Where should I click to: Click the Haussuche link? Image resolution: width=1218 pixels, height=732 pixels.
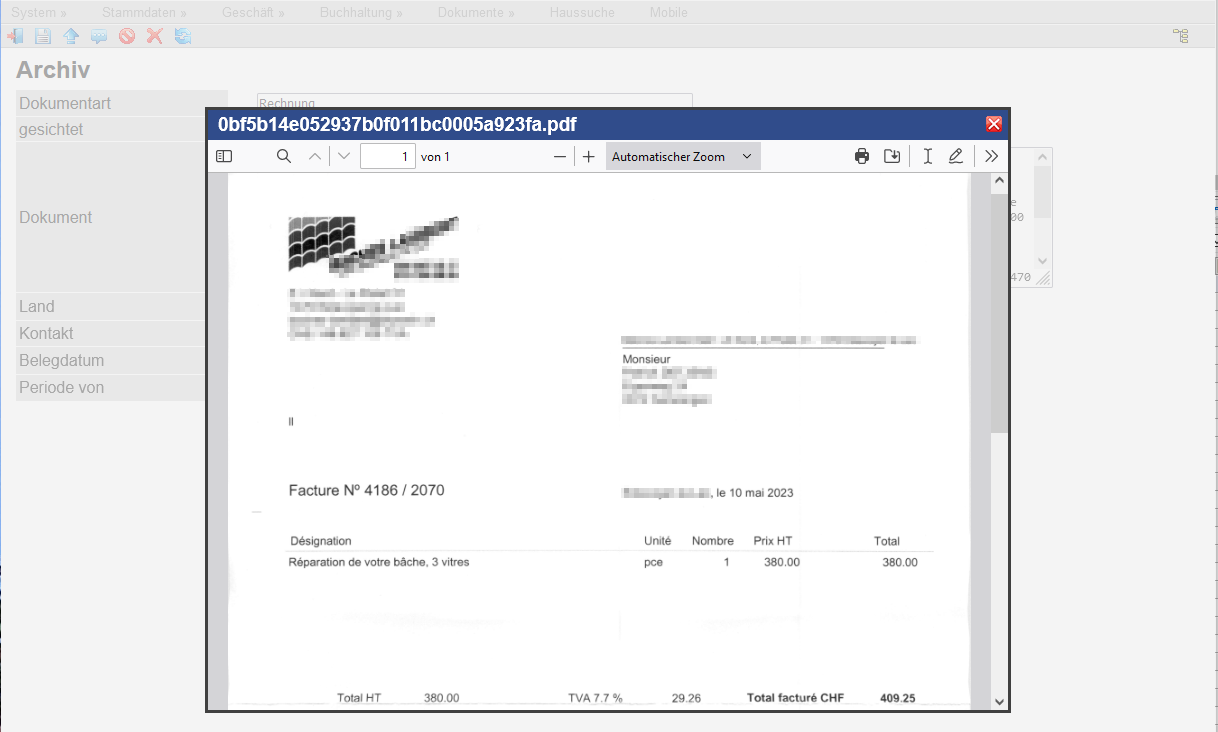click(x=582, y=13)
